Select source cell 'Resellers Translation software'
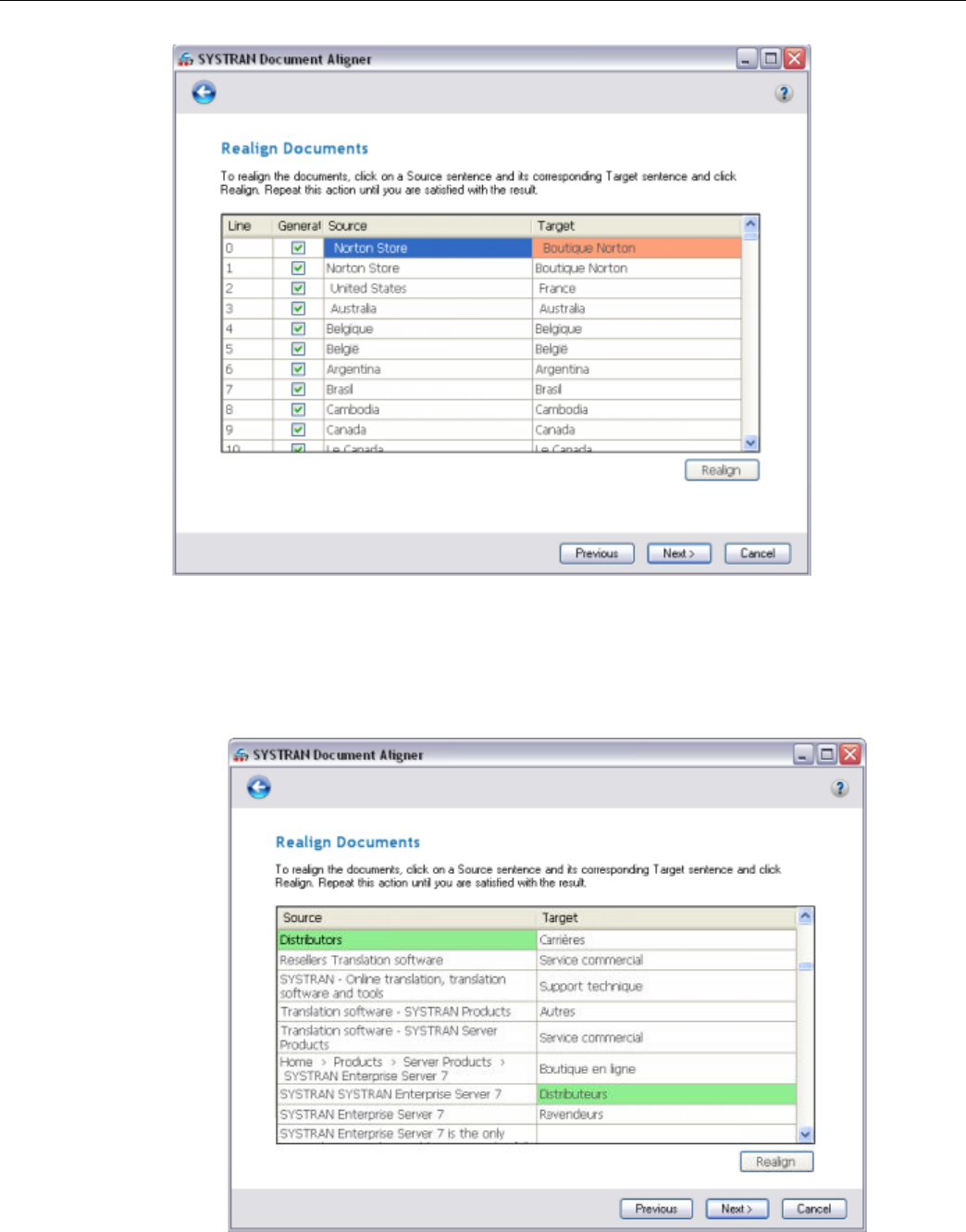This screenshot has width=966, height=1232. [x=407, y=961]
